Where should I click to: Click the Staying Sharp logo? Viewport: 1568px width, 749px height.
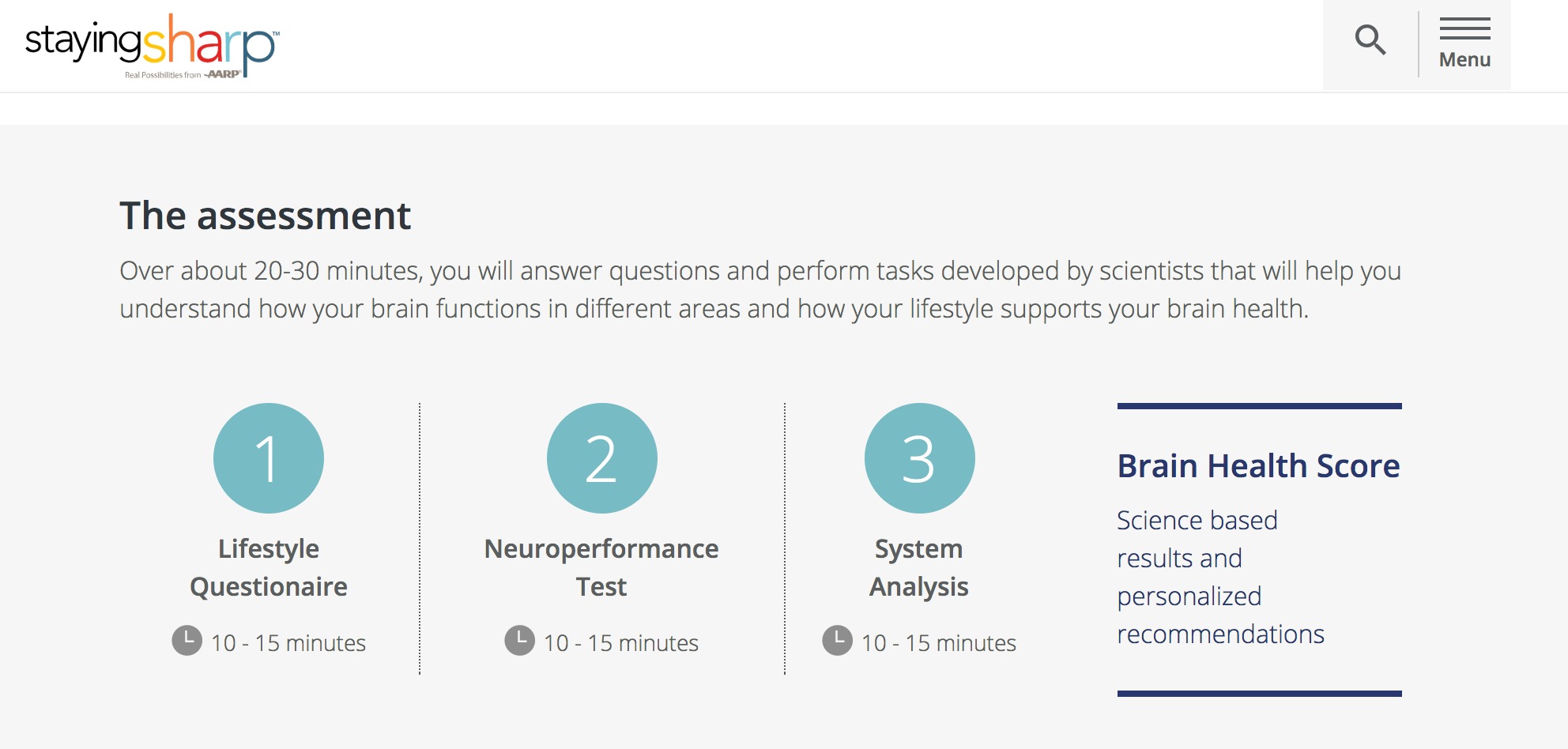(x=152, y=45)
